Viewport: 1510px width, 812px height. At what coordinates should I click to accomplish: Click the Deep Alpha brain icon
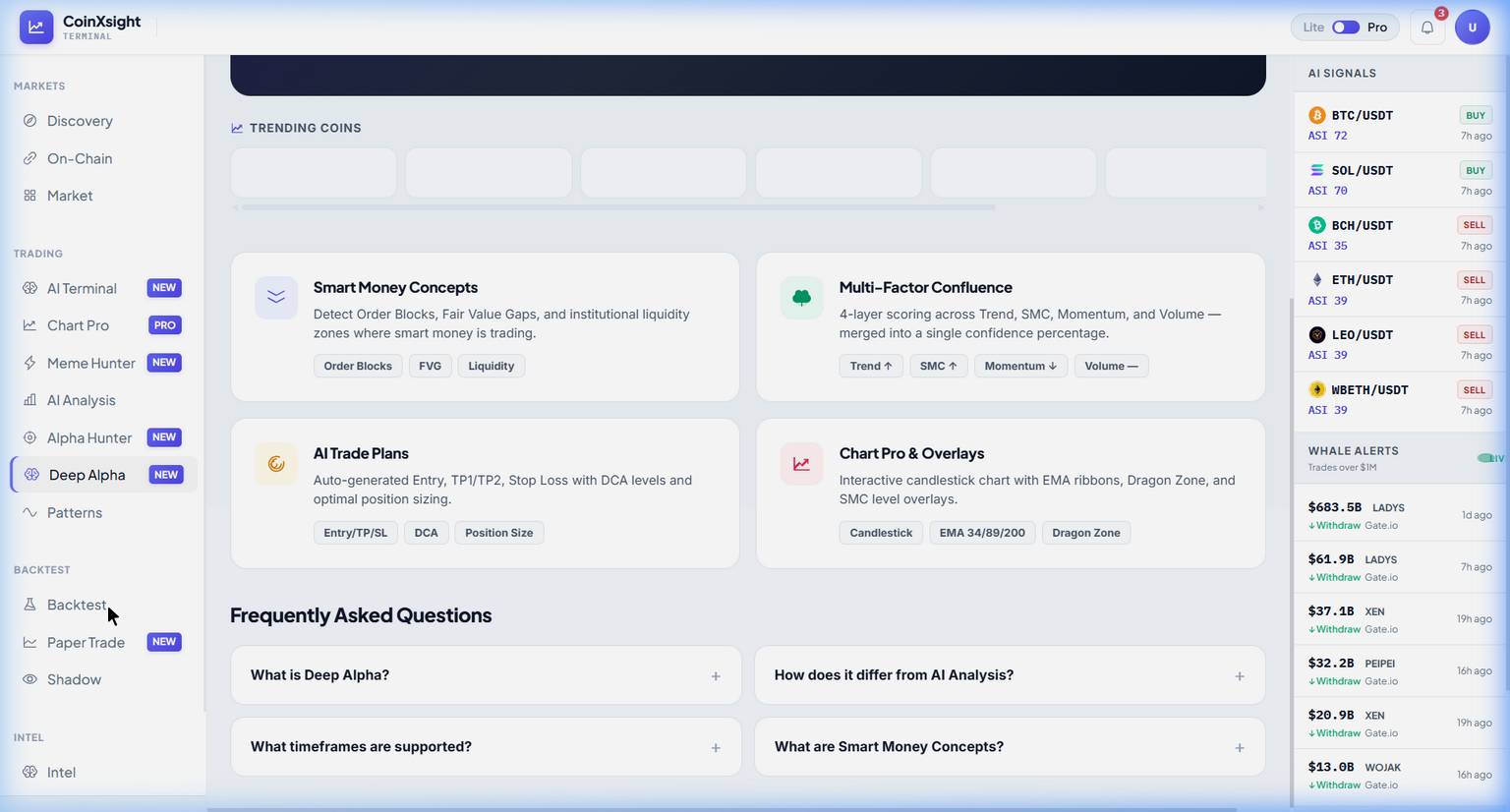pos(31,475)
